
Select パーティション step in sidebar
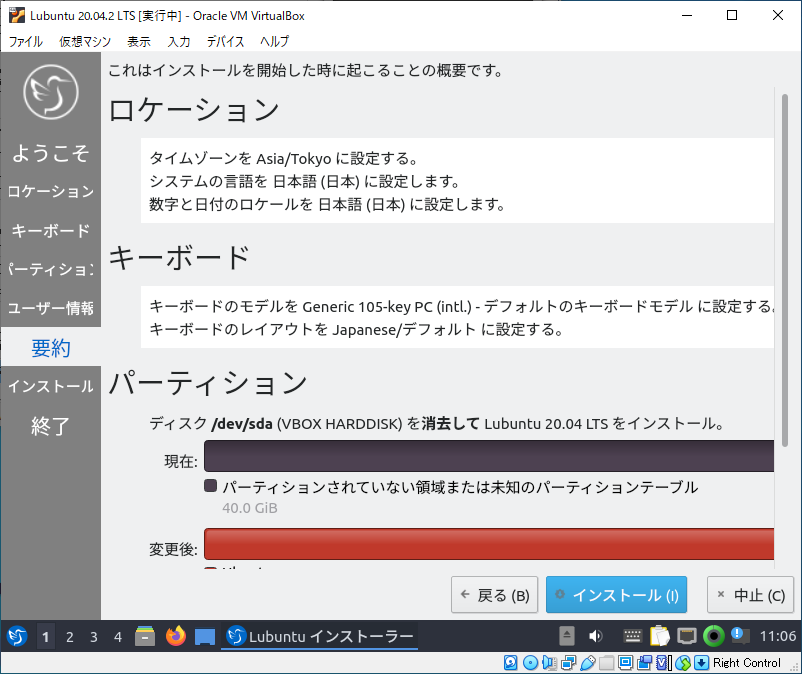click(51, 269)
